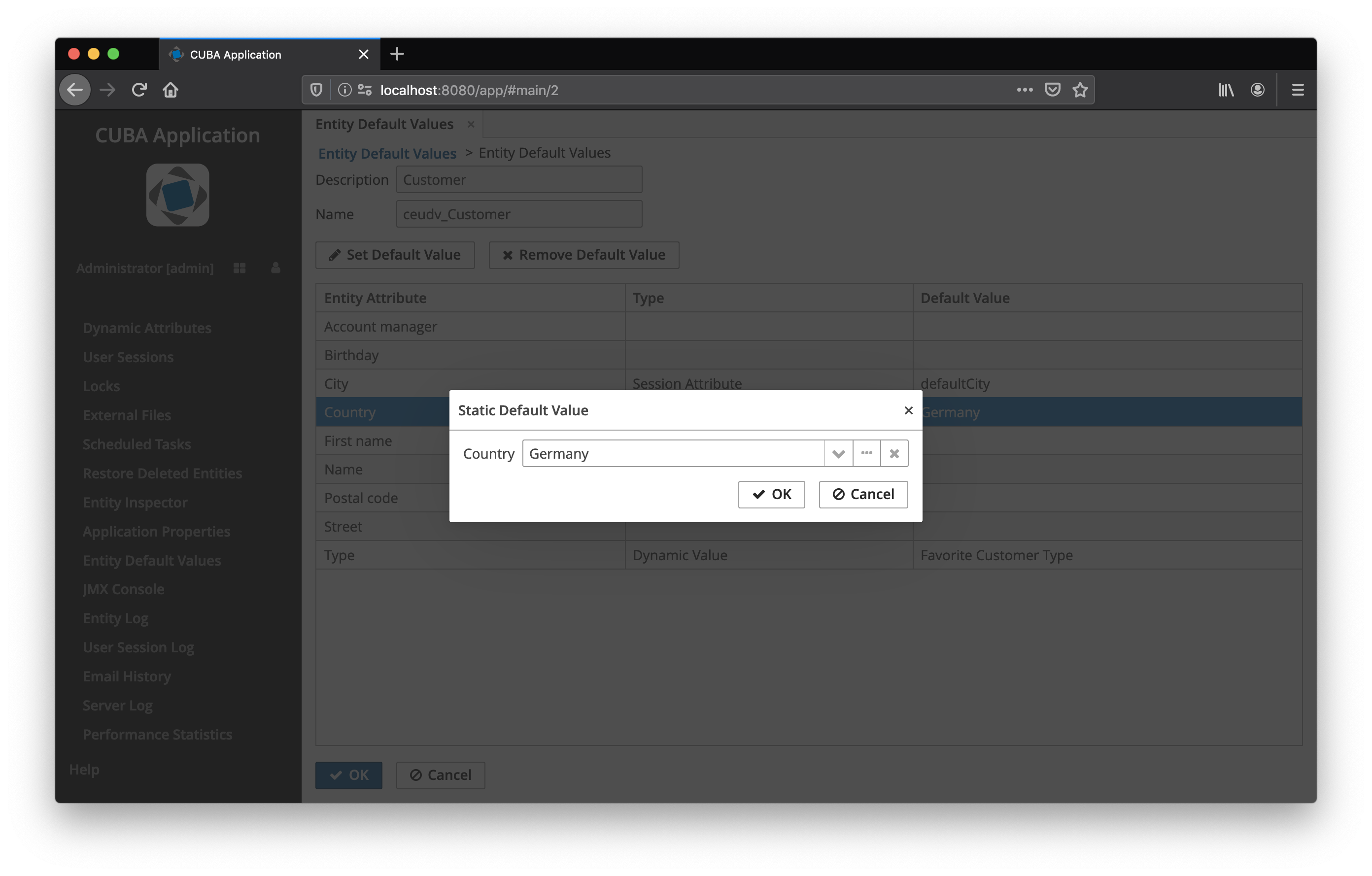Select the CUBA Application browser tab
1372x876 pixels.
click(270, 54)
